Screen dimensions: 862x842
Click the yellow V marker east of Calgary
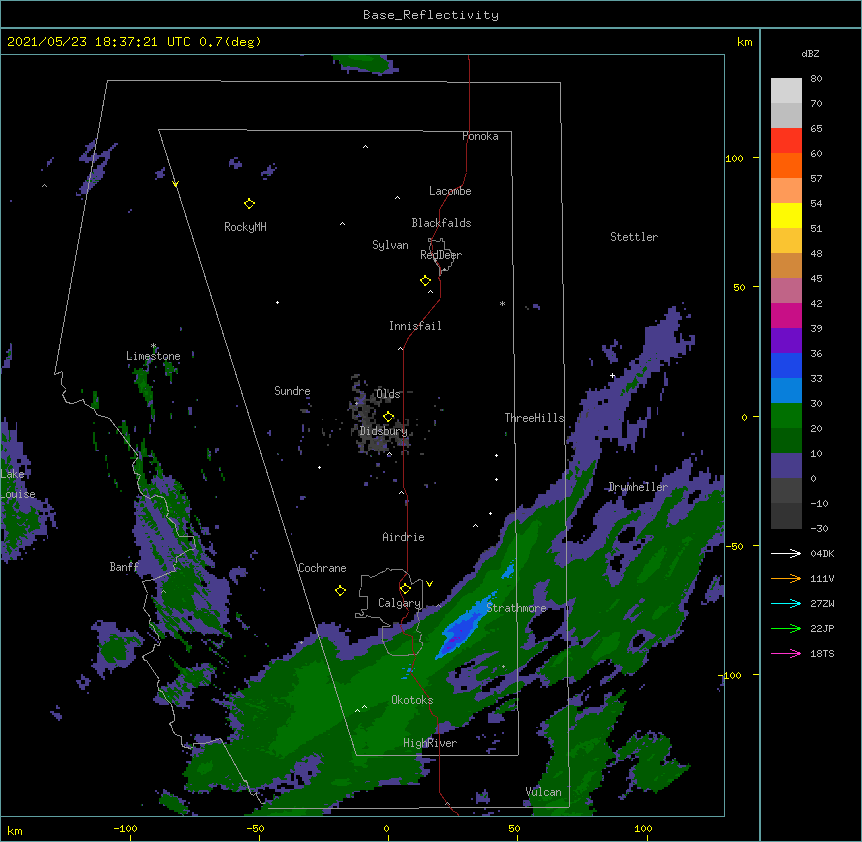click(x=429, y=584)
